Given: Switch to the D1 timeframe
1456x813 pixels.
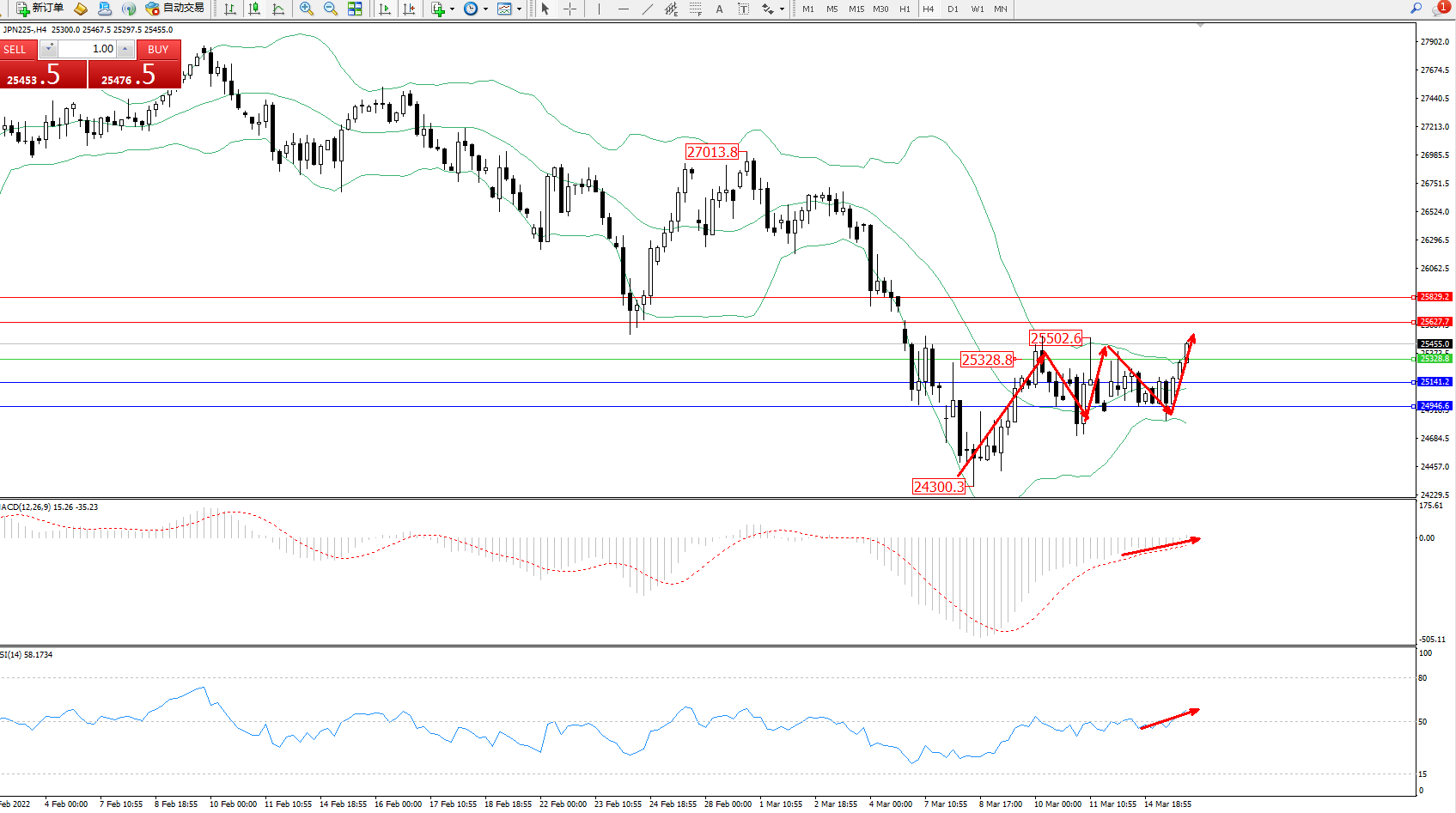Looking at the screenshot, I should click(953, 9).
